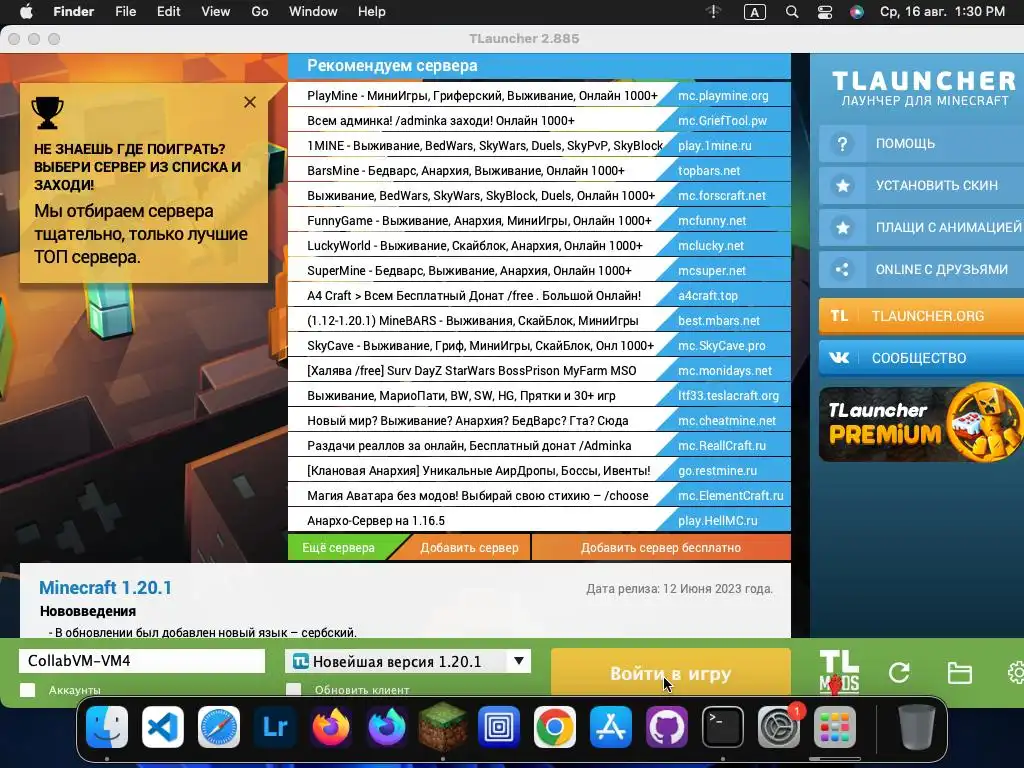Open the game folder icon
1024x768 pixels.
(x=959, y=673)
